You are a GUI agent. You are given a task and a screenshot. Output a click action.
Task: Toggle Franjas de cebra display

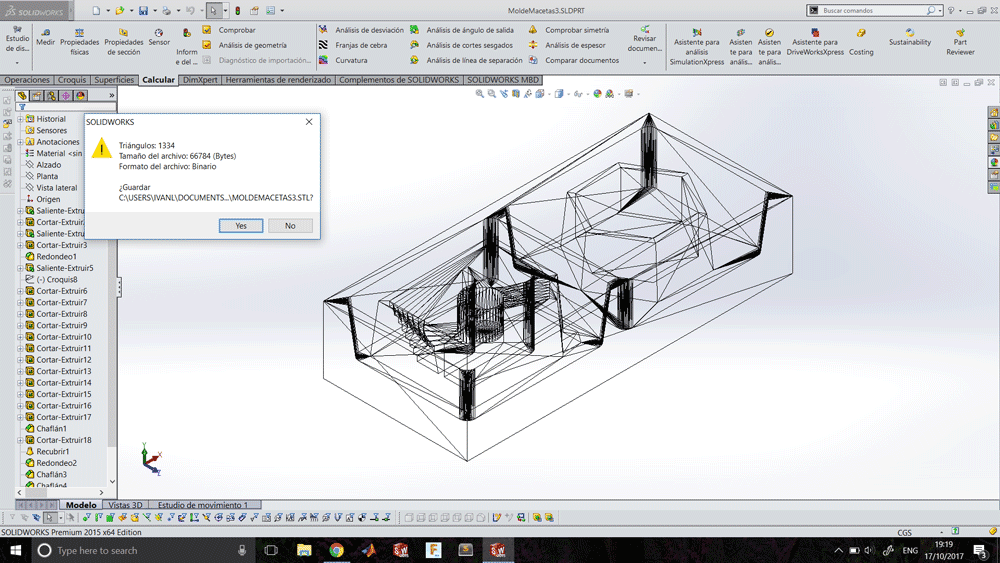(353, 45)
